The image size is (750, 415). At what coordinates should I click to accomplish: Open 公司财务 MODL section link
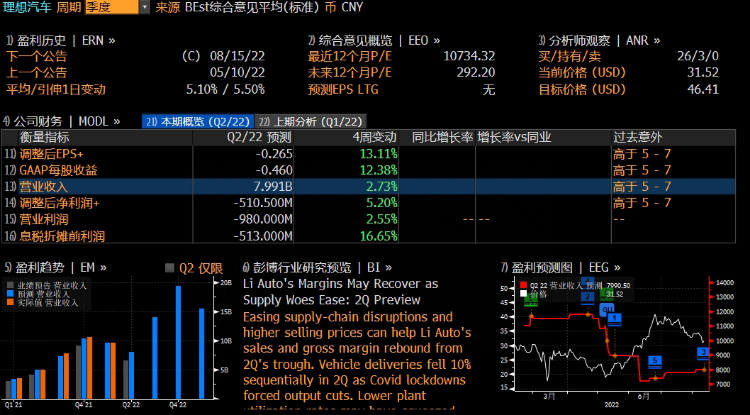click(x=62, y=121)
